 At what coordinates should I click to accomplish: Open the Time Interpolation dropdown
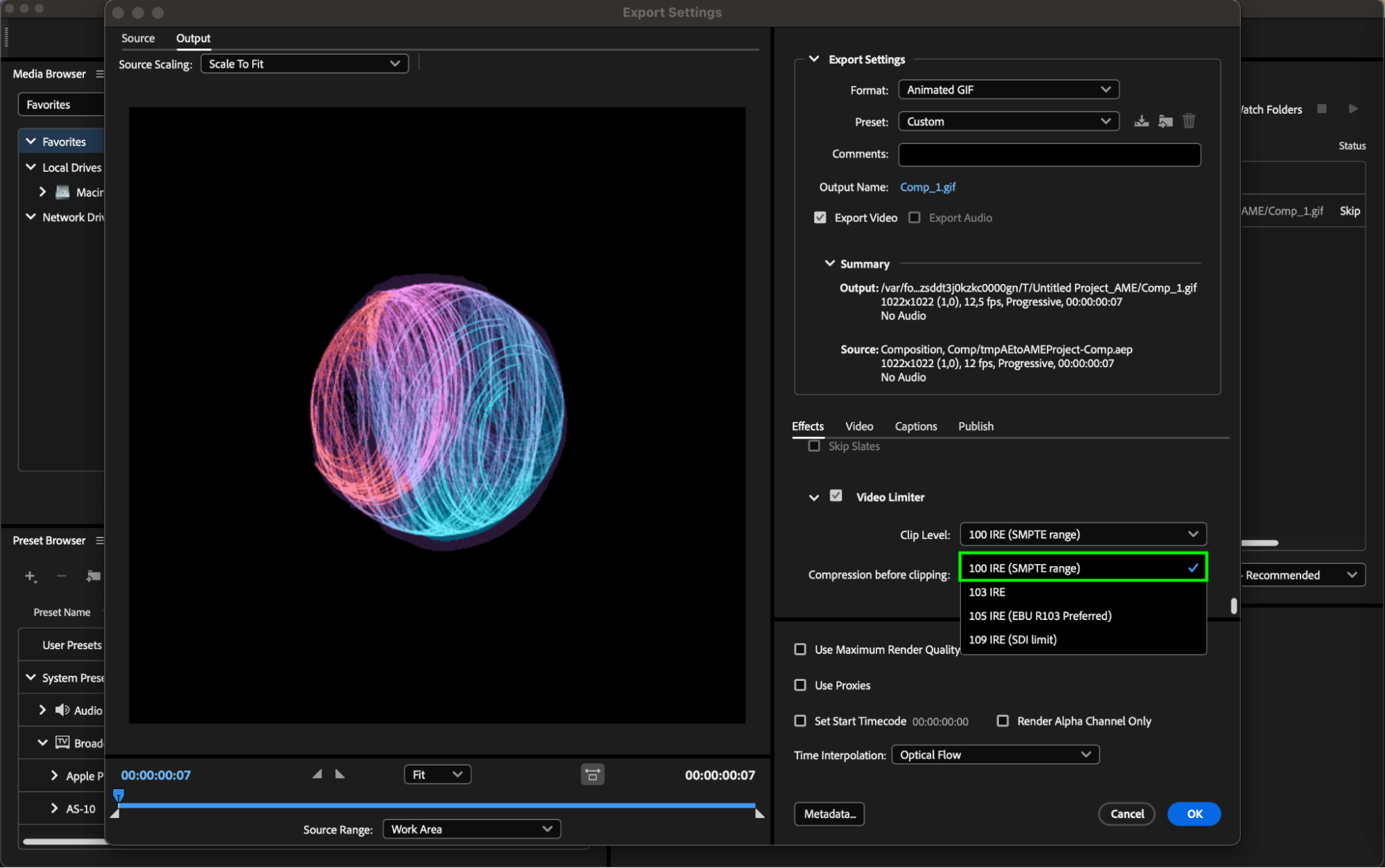click(995, 754)
